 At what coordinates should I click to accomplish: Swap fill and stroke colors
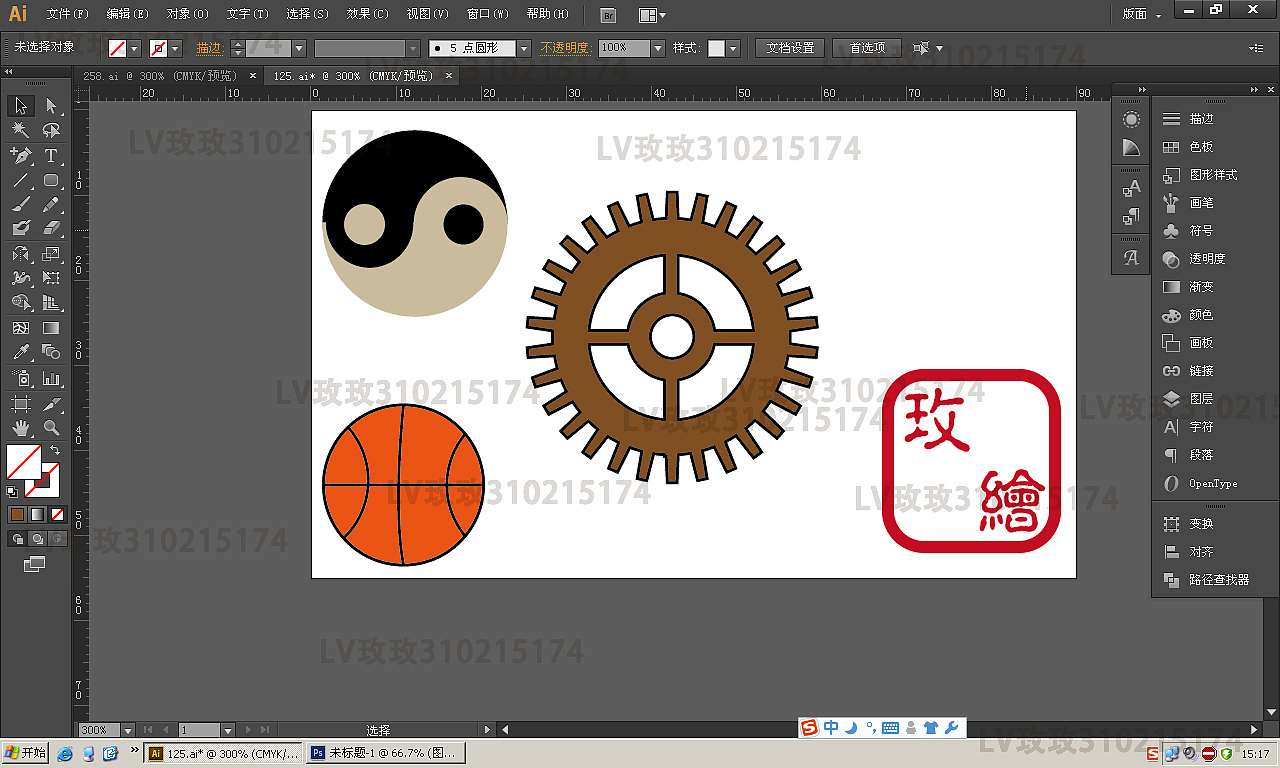point(54,451)
